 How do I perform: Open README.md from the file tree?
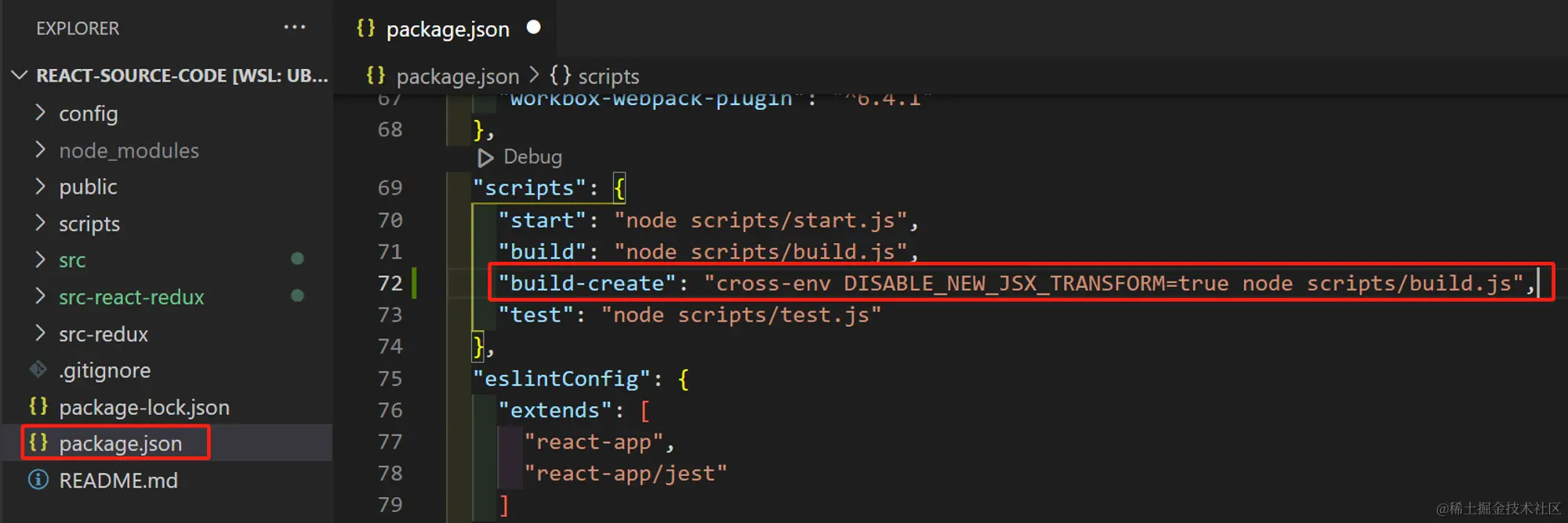click(x=118, y=480)
